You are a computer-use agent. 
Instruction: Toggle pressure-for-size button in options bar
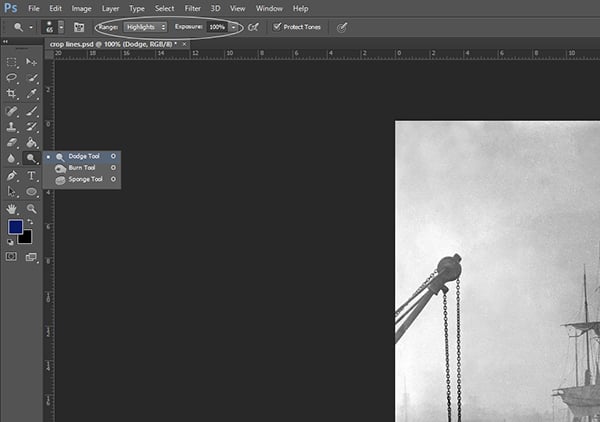click(x=342, y=27)
